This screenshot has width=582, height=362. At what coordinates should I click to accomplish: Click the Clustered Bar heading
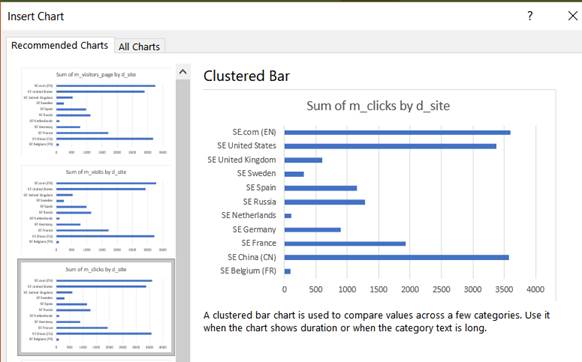(246, 76)
